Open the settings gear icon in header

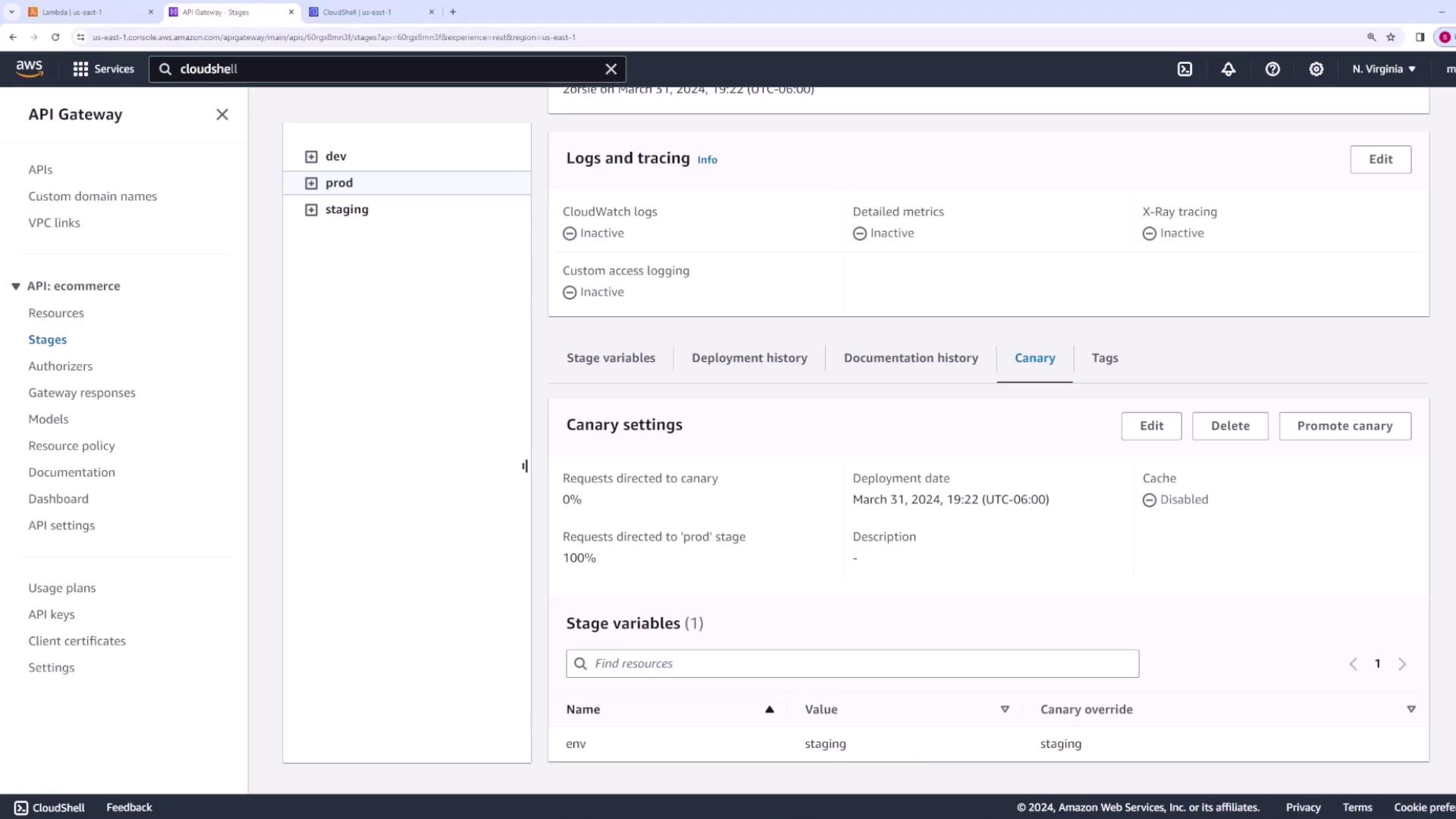(x=1316, y=69)
